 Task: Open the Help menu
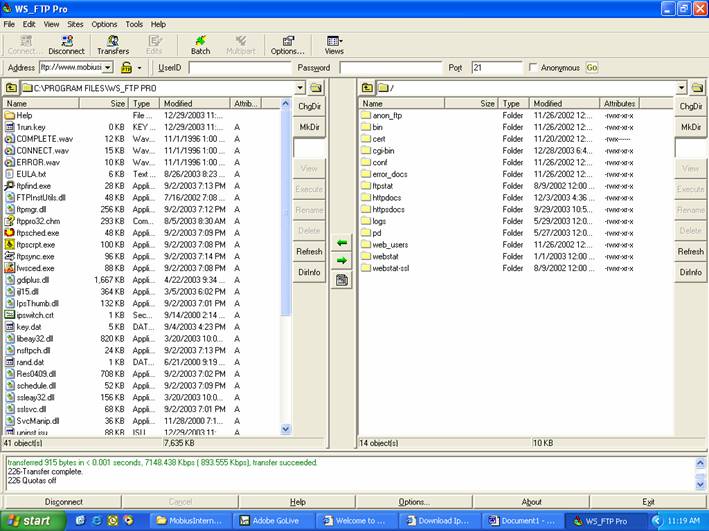[158, 24]
